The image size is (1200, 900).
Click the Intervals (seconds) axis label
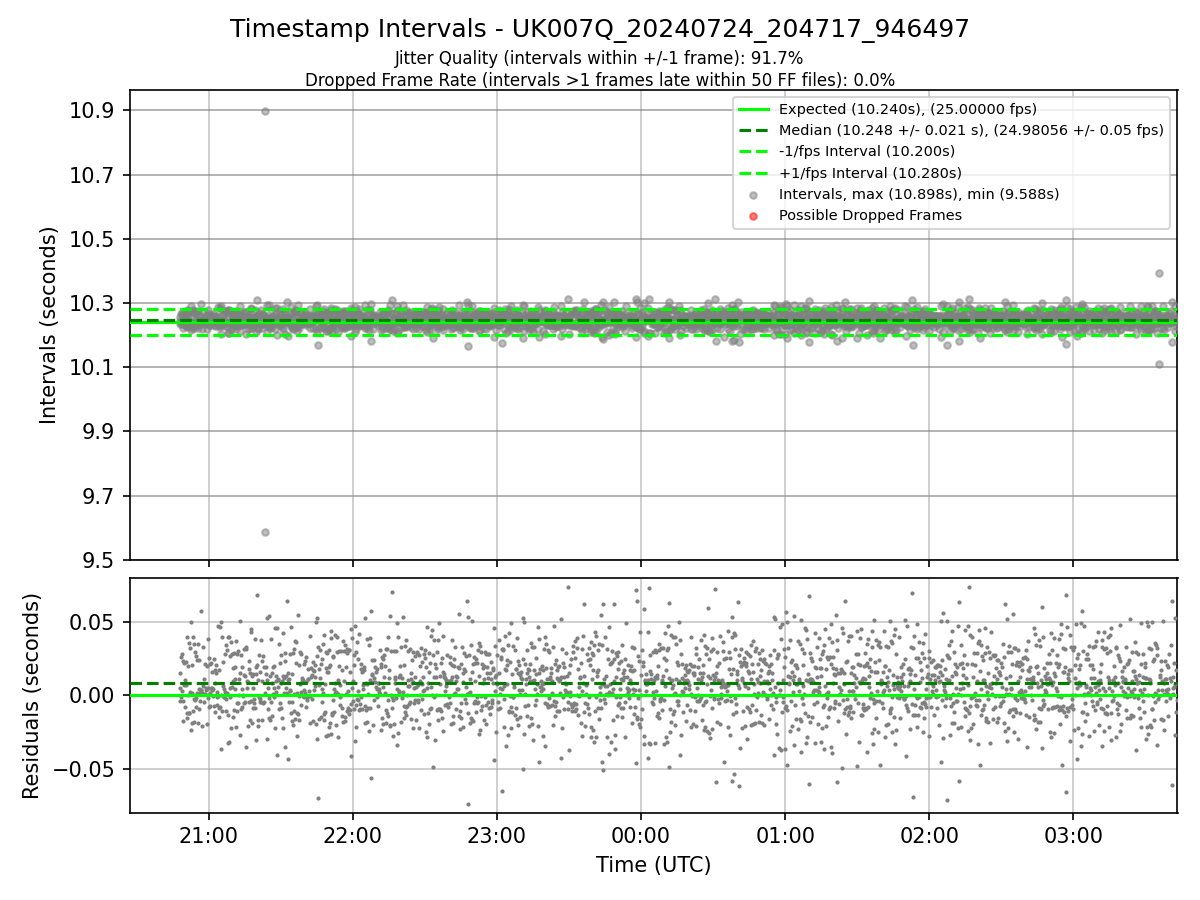49,325
